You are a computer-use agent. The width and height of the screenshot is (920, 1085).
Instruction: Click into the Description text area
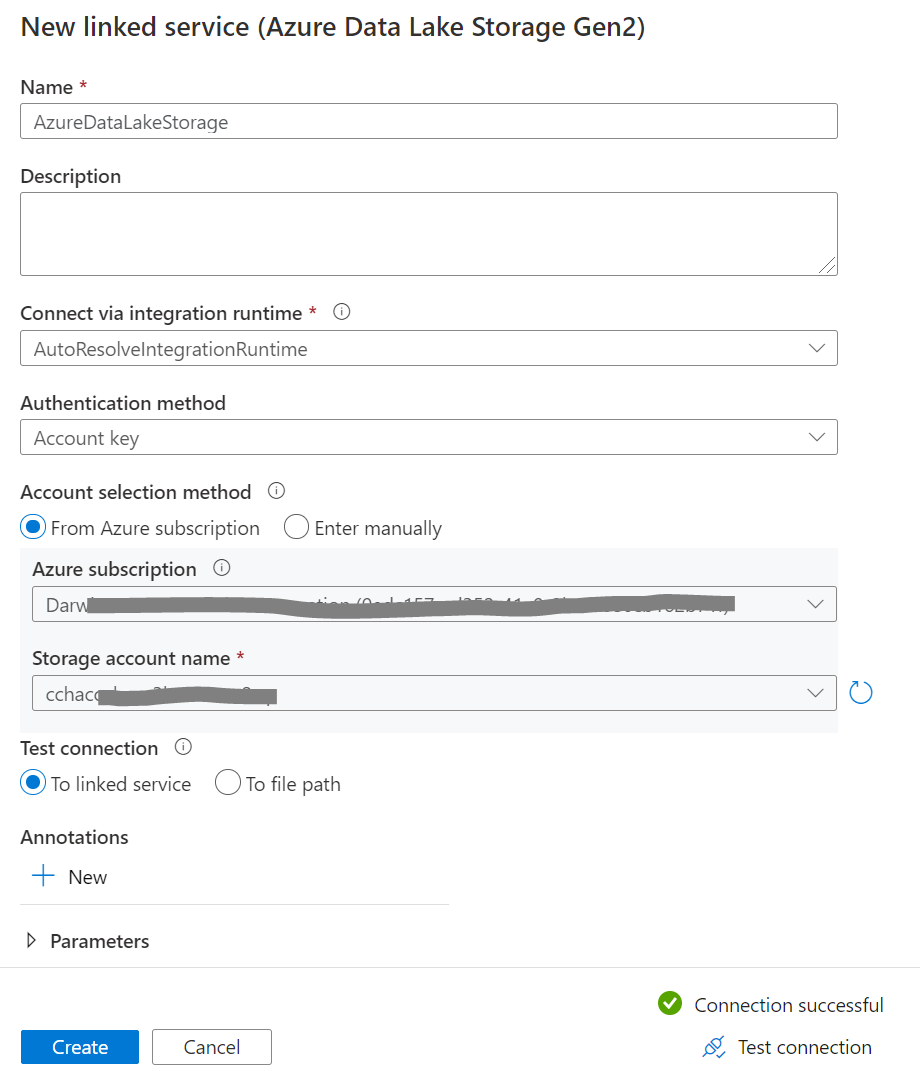coord(428,233)
